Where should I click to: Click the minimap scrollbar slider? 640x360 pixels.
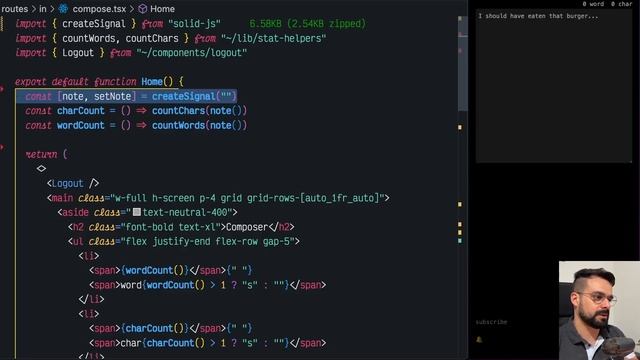pyautogui.click(x=462, y=63)
